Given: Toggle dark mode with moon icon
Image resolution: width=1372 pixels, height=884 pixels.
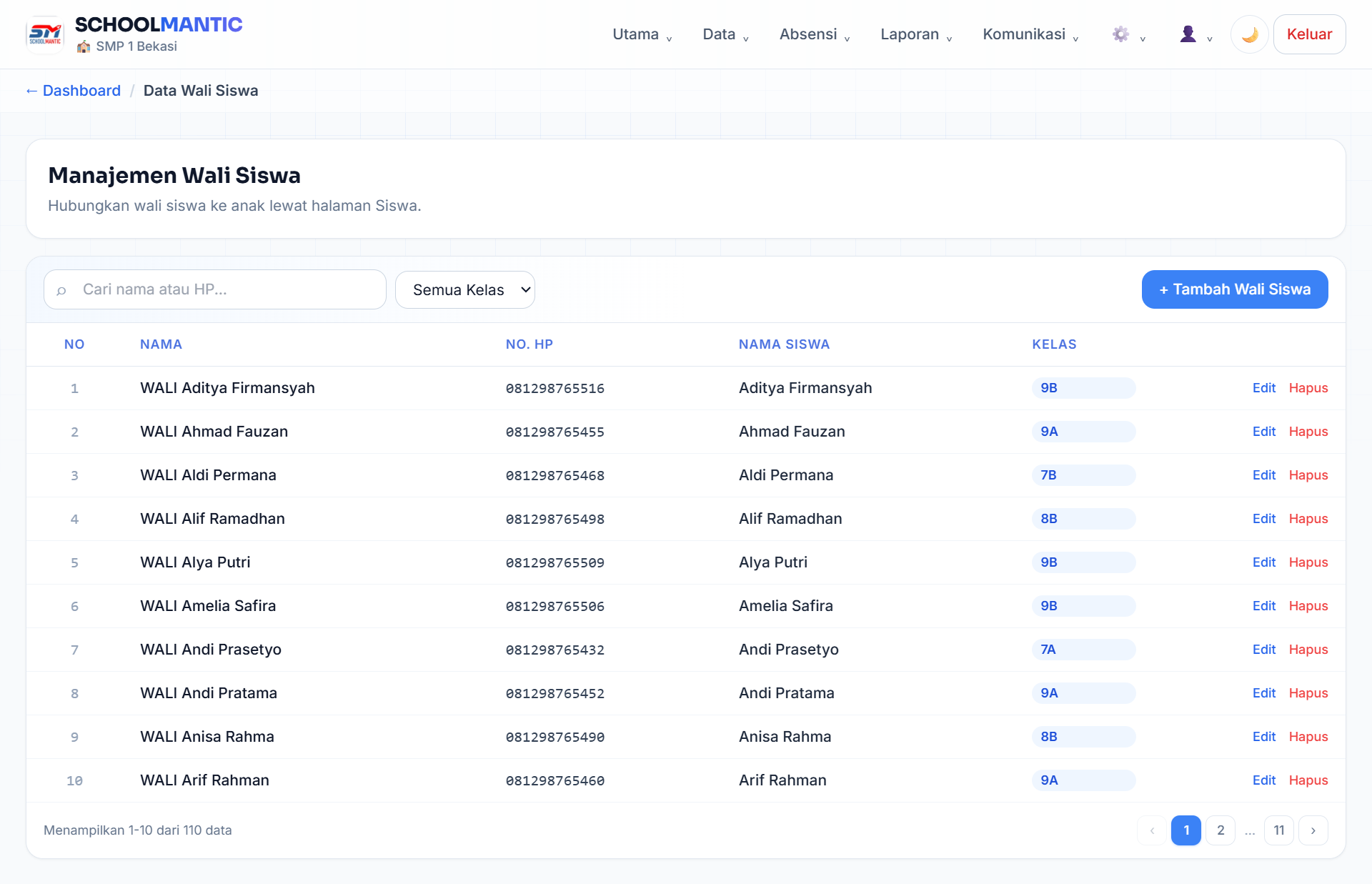Looking at the screenshot, I should pyautogui.click(x=1249, y=34).
